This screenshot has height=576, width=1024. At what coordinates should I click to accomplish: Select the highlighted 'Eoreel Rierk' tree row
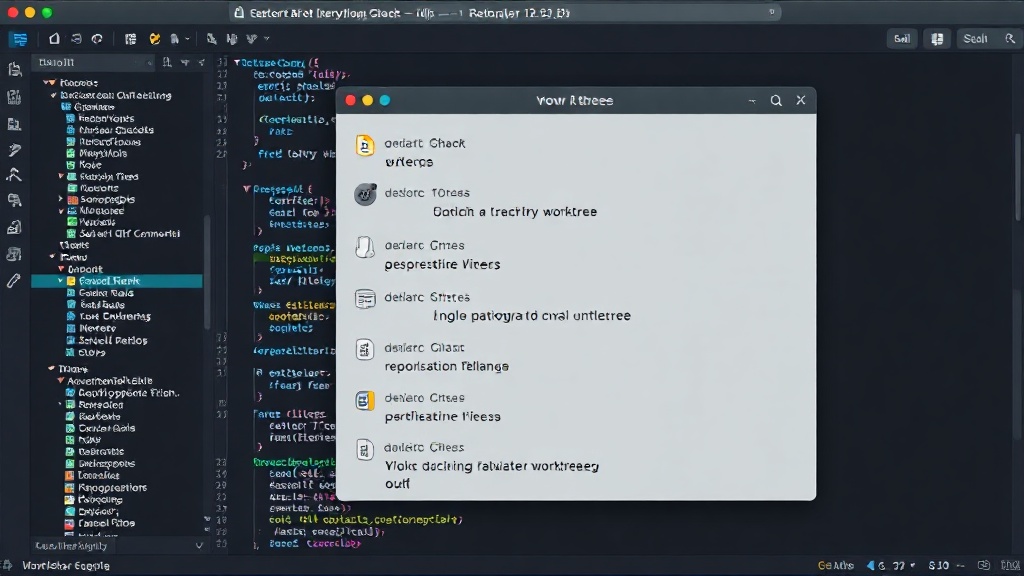click(117, 281)
